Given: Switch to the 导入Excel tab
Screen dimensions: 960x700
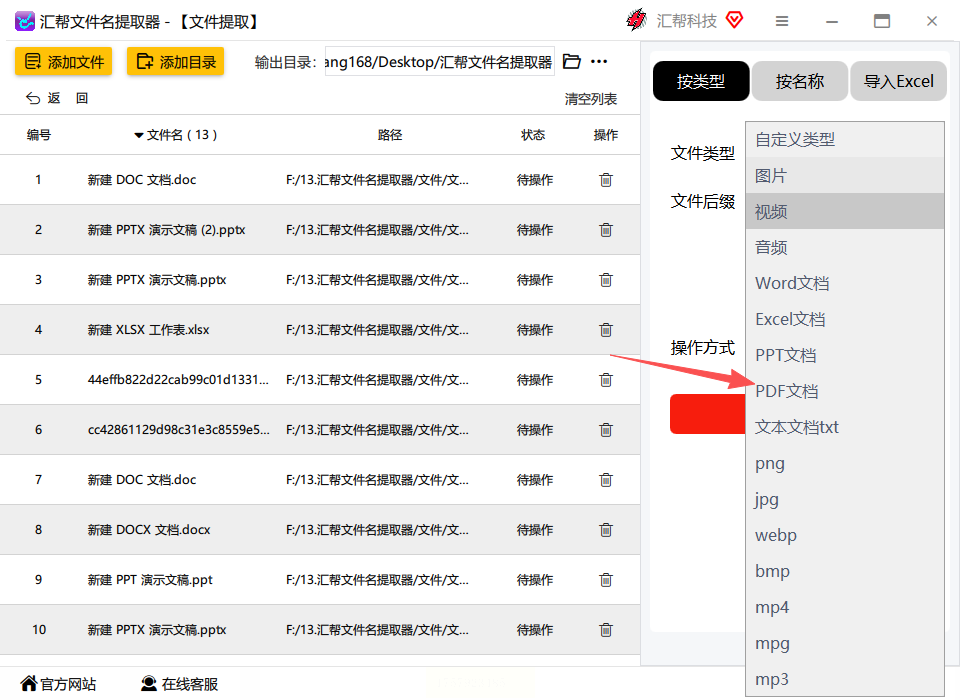Looking at the screenshot, I should click(x=898, y=81).
